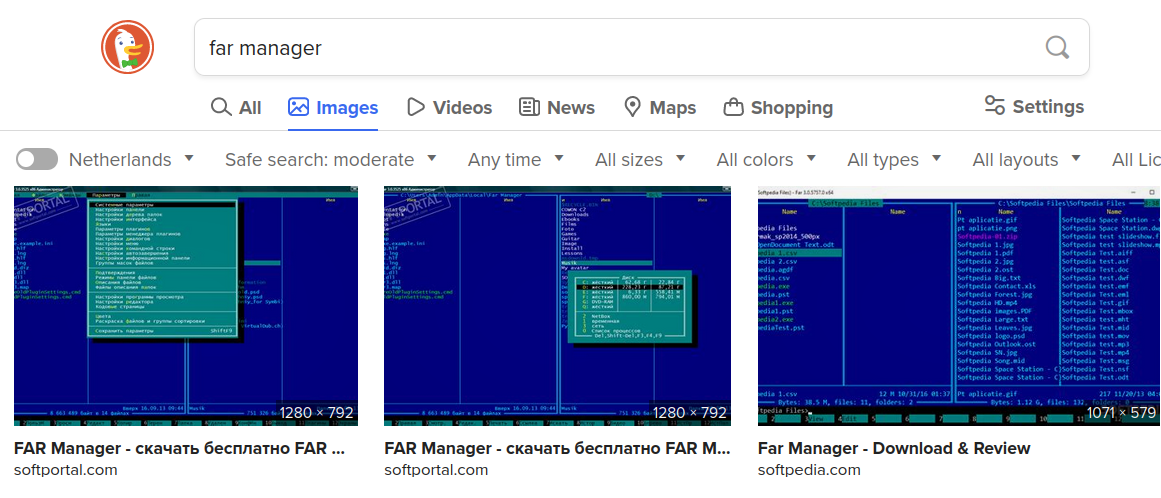Screen dimensions: 1161x498
Task: Open the Maps tab
Action: pyautogui.click(x=660, y=108)
